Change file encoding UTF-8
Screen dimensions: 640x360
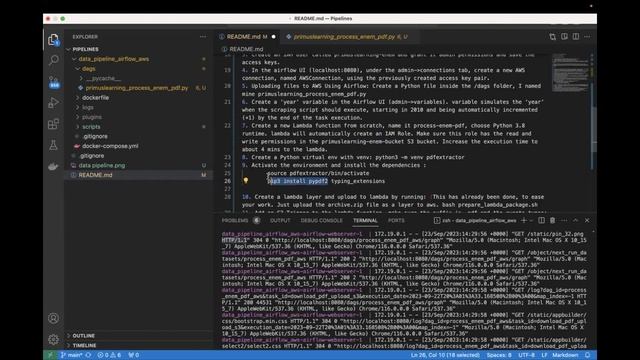coord(527,355)
